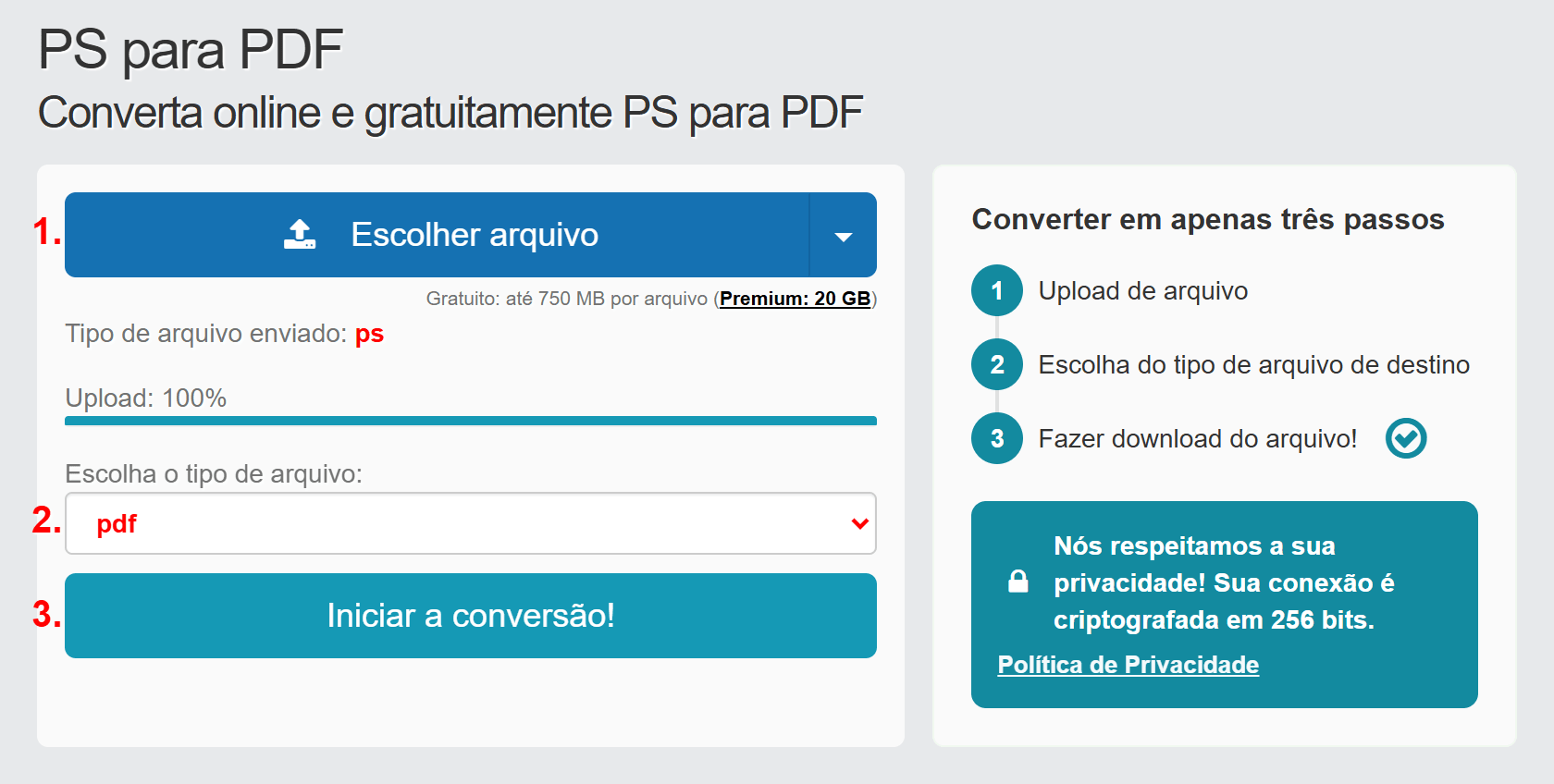Viewport: 1554px width, 784px height.
Task: Open the Política de Privacidade link
Action: coord(1128,665)
